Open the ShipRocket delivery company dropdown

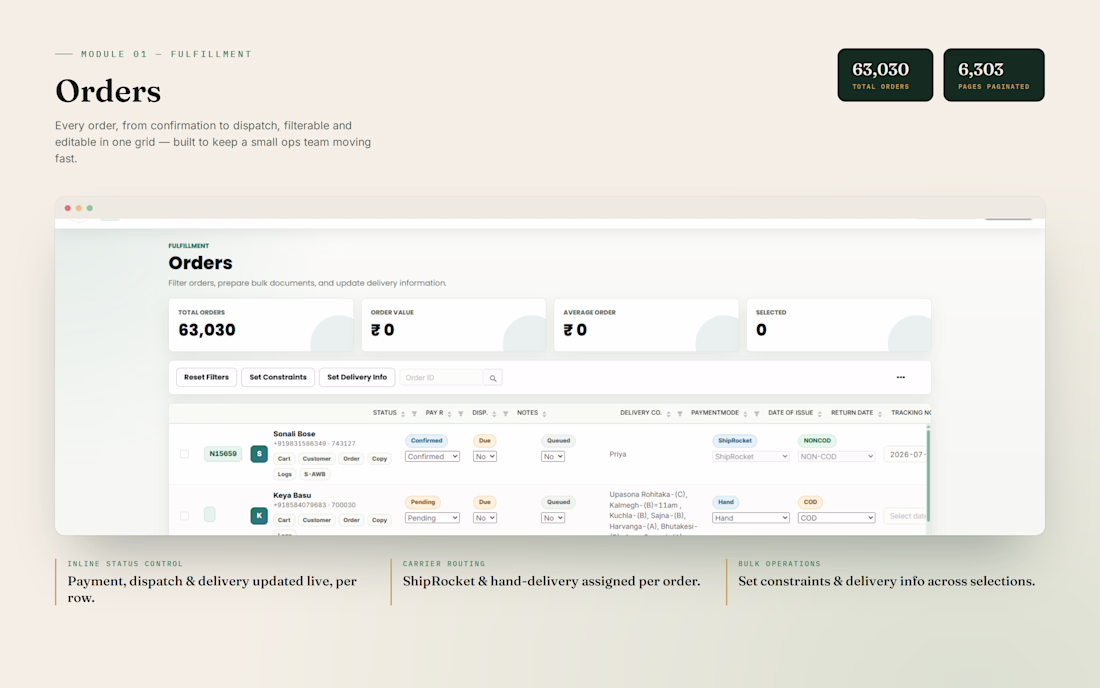click(x=751, y=457)
